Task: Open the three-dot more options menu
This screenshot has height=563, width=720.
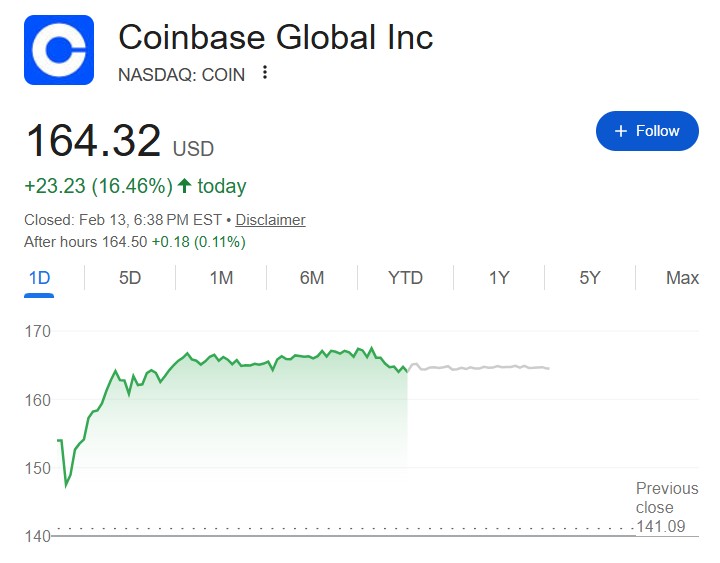Action: (x=265, y=73)
